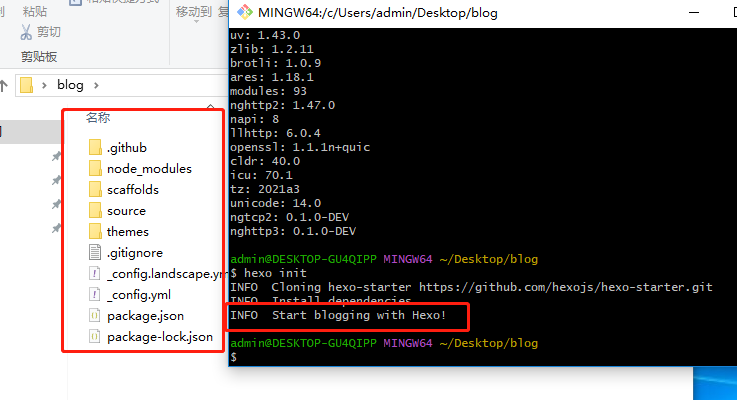
Task: Click the first pinned quick access pin
Action: tap(56, 156)
